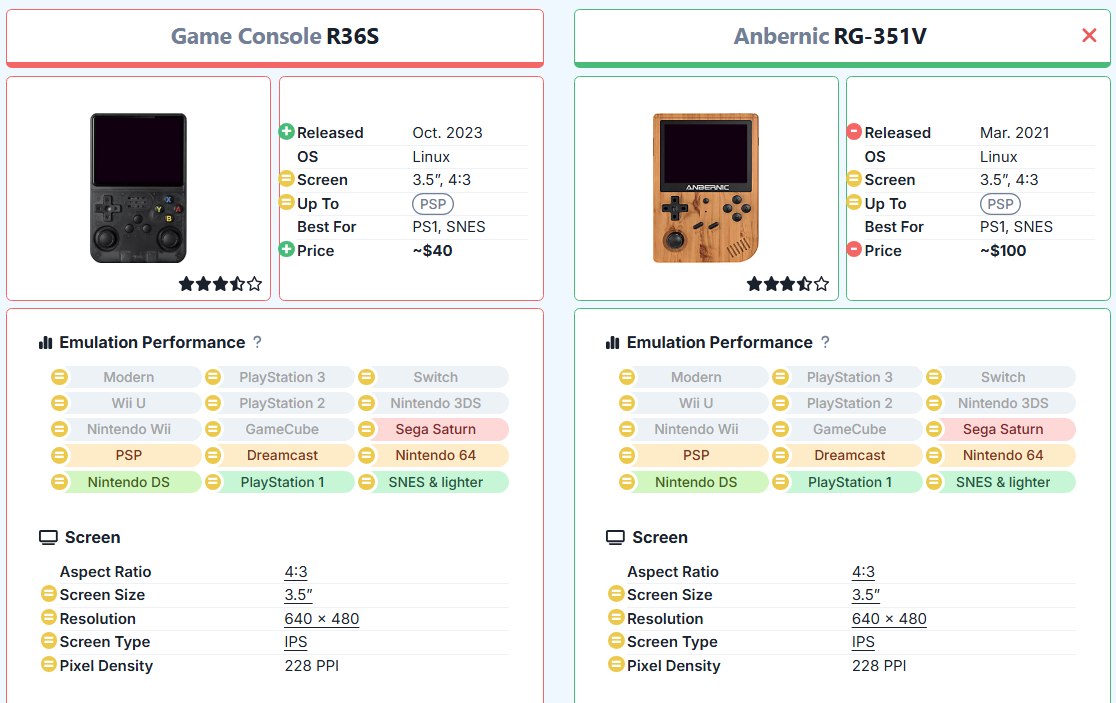Viewport: 1116px width, 703px height.
Task: Click the Game Console R36S title header
Action: (x=275, y=37)
